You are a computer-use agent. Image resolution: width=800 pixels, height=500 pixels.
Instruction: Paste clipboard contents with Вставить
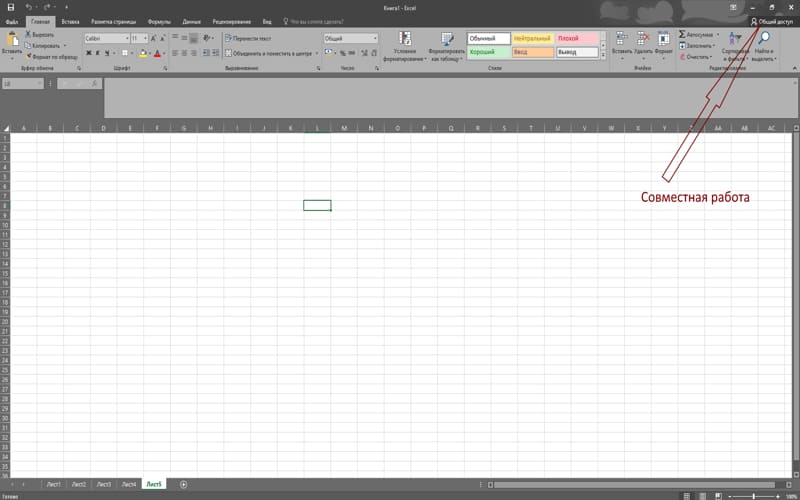12,45
